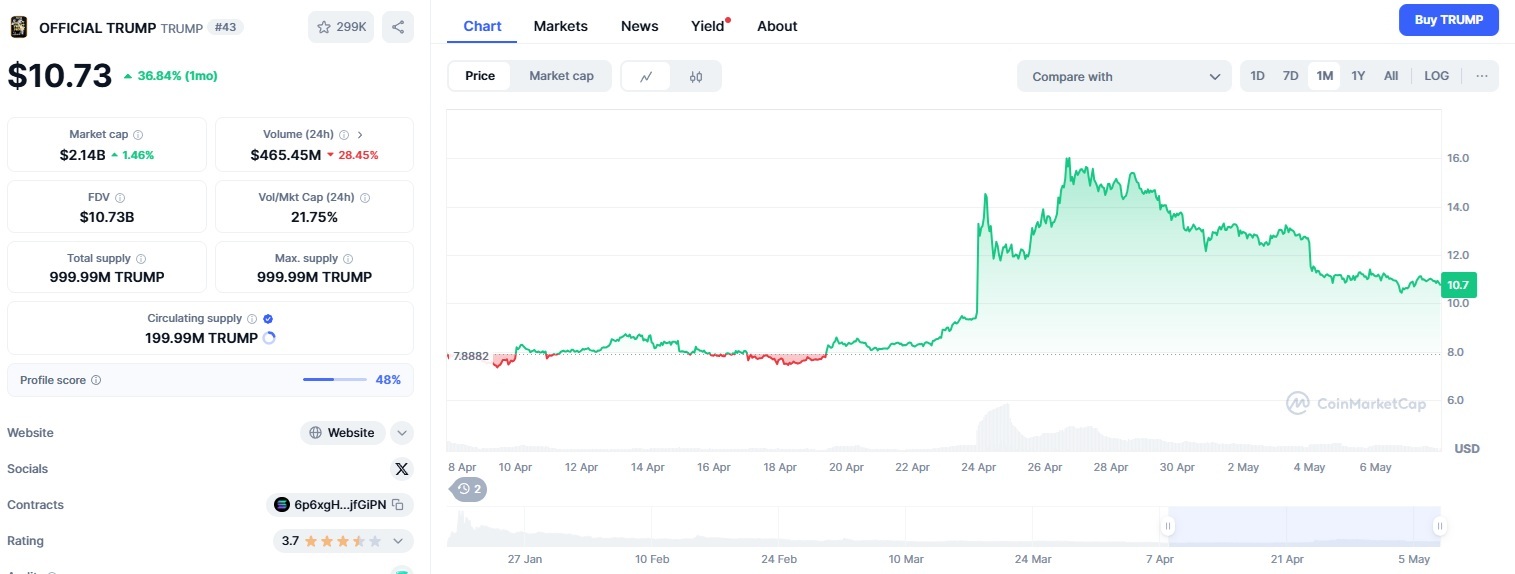Image resolution: width=1515 pixels, height=574 pixels.
Task: Click the 199.99M TRUMP circulating supply value
Action: tap(201, 338)
